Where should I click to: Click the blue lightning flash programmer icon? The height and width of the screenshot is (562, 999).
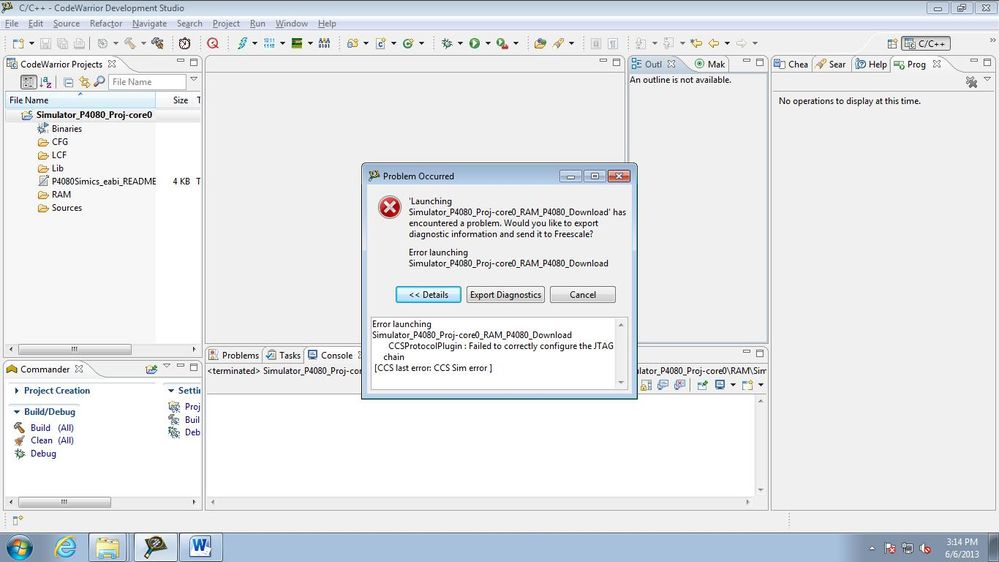(242, 43)
